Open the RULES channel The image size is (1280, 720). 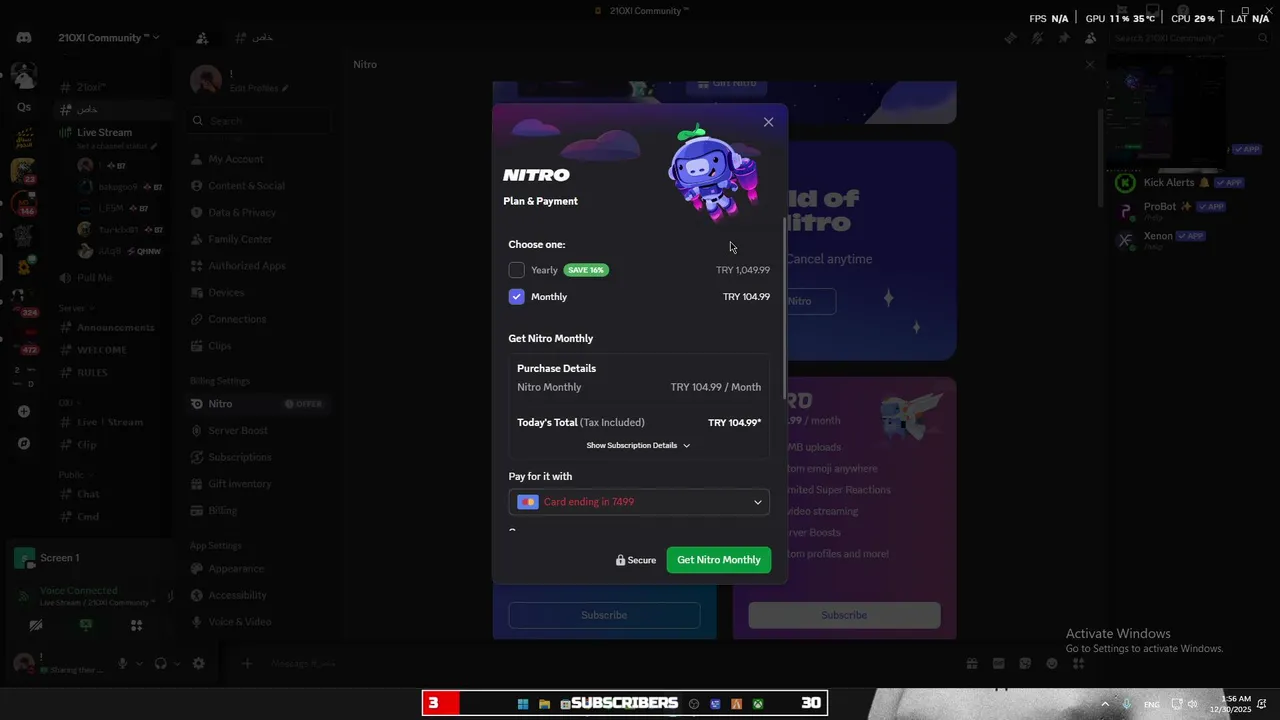pos(82,373)
